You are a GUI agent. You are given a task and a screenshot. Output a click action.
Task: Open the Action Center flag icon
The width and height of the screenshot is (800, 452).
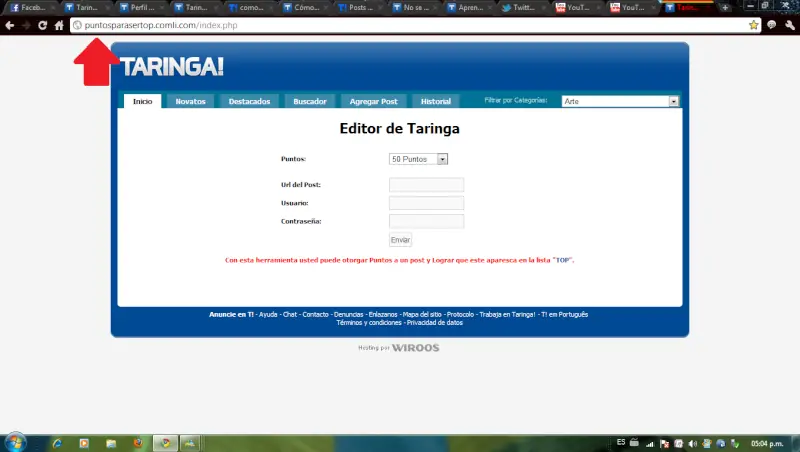click(x=664, y=443)
